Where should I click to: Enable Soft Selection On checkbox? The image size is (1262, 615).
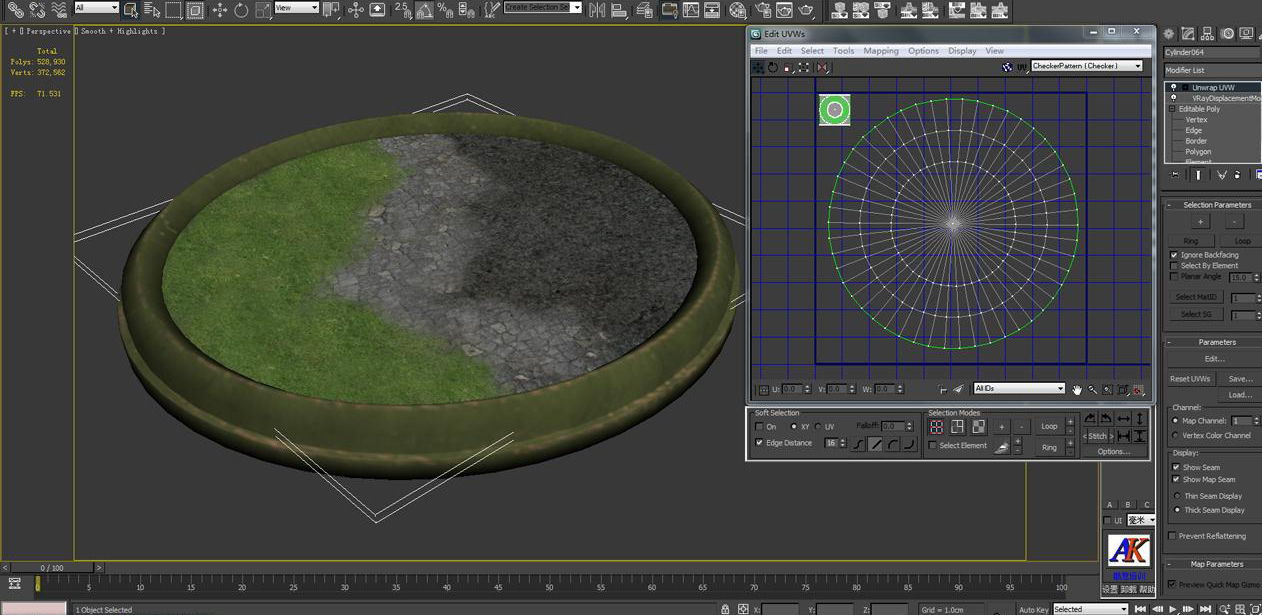[759, 427]
